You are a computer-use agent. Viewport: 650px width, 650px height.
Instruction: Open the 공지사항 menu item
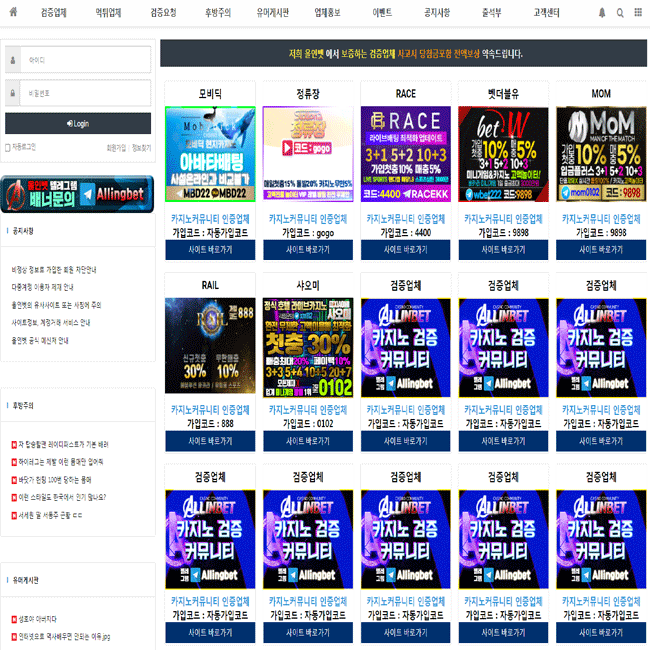point(437,13)
